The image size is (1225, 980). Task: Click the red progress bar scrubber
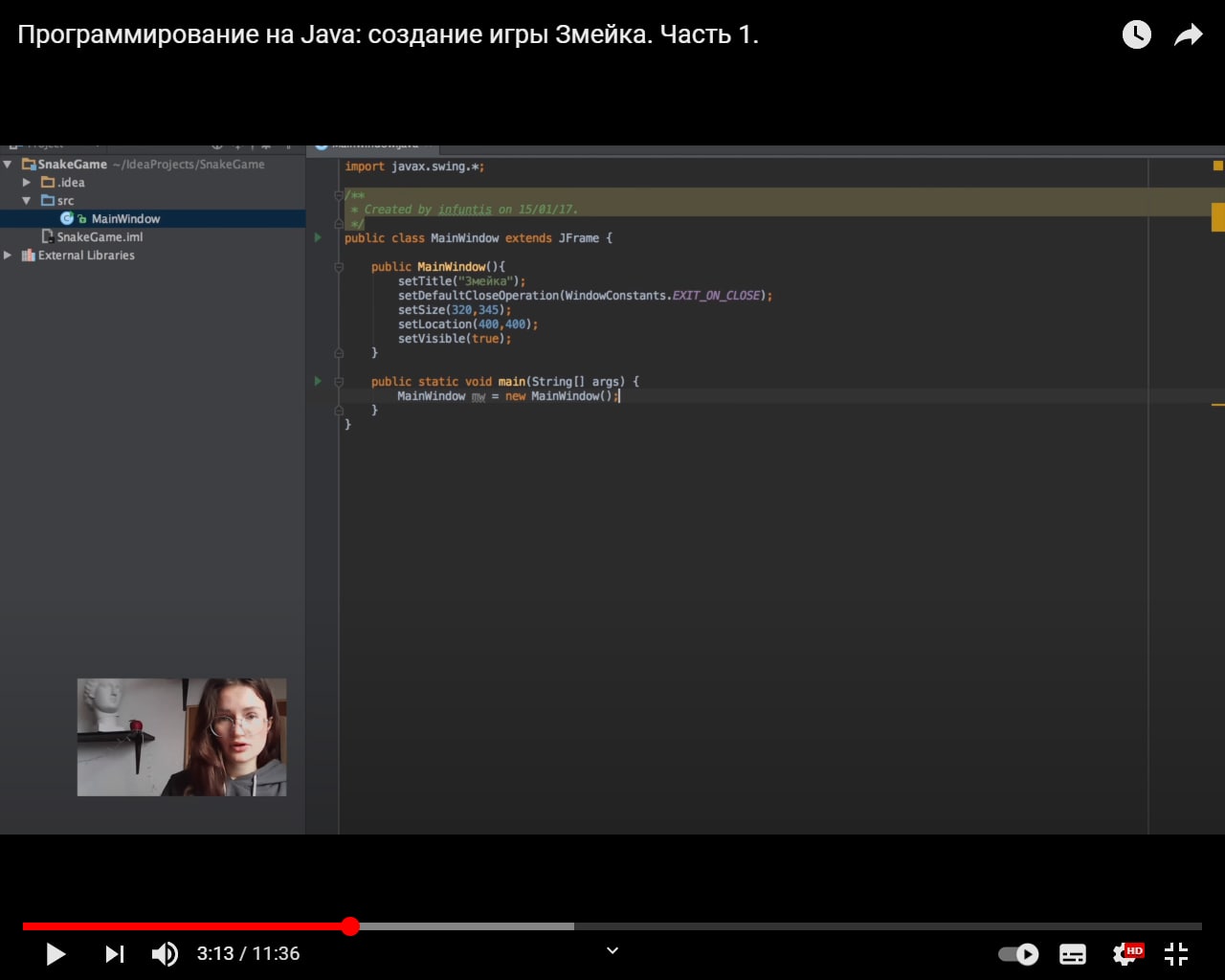coord(350,925)
